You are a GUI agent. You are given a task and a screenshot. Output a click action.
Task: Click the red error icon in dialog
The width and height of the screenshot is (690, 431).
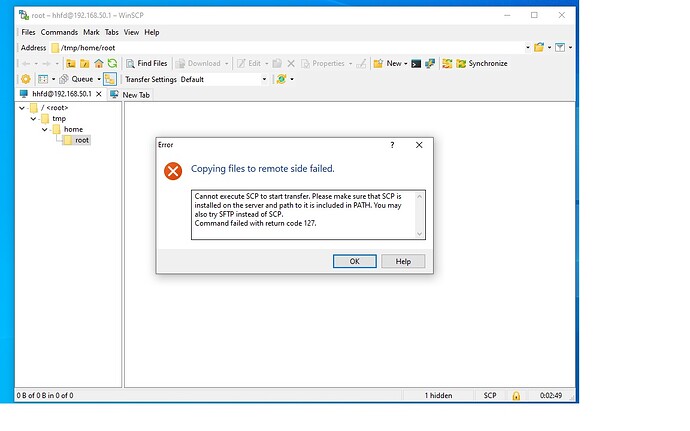click(173, 171)
